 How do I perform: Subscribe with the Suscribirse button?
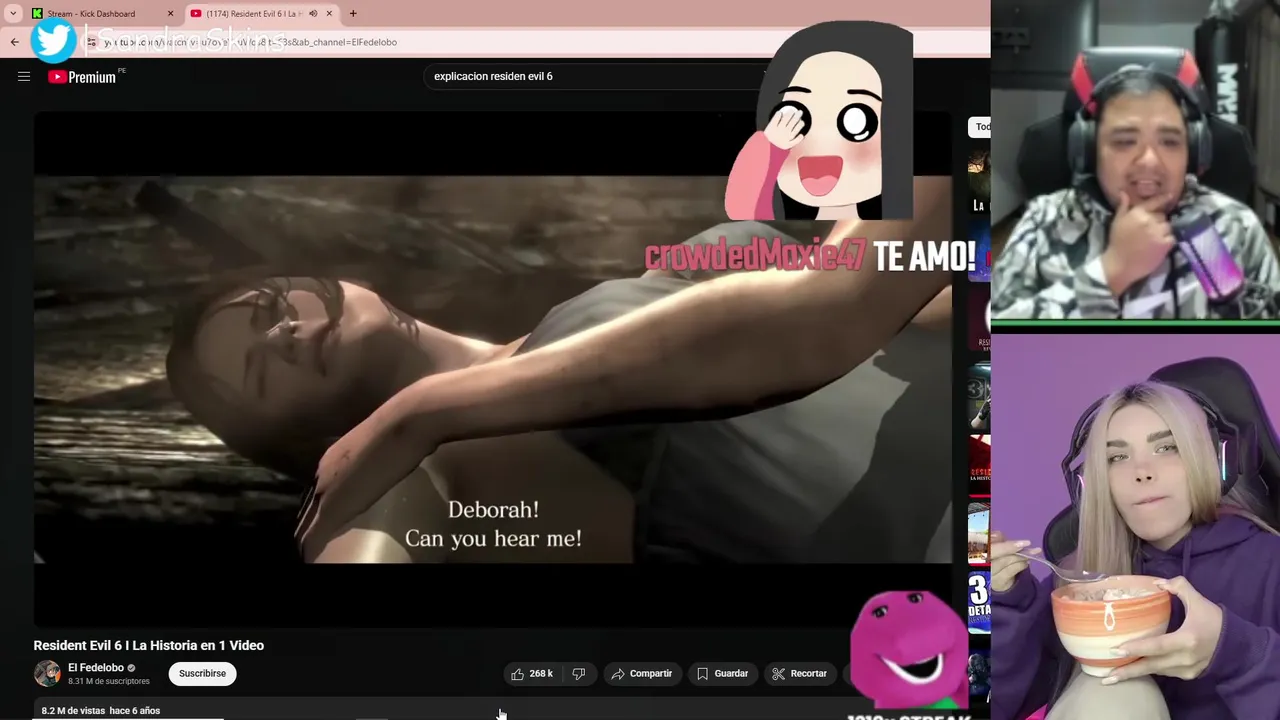click(x=202, y=674)
